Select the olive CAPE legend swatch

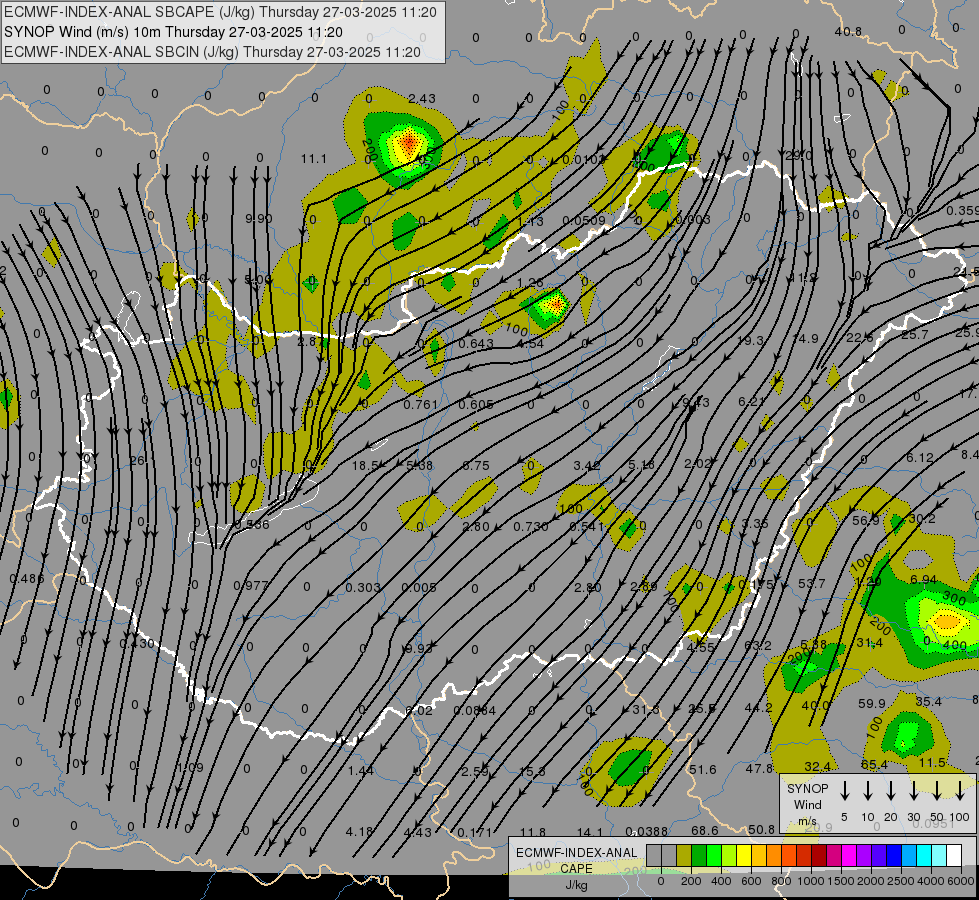[x=684, y=856]
